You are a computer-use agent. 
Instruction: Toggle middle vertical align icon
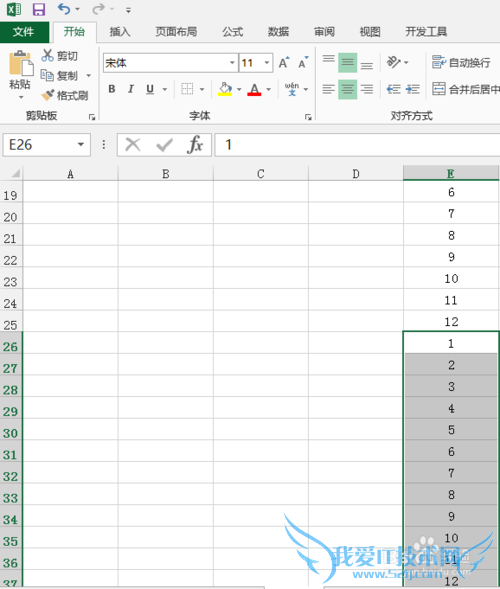pos(347,62)
